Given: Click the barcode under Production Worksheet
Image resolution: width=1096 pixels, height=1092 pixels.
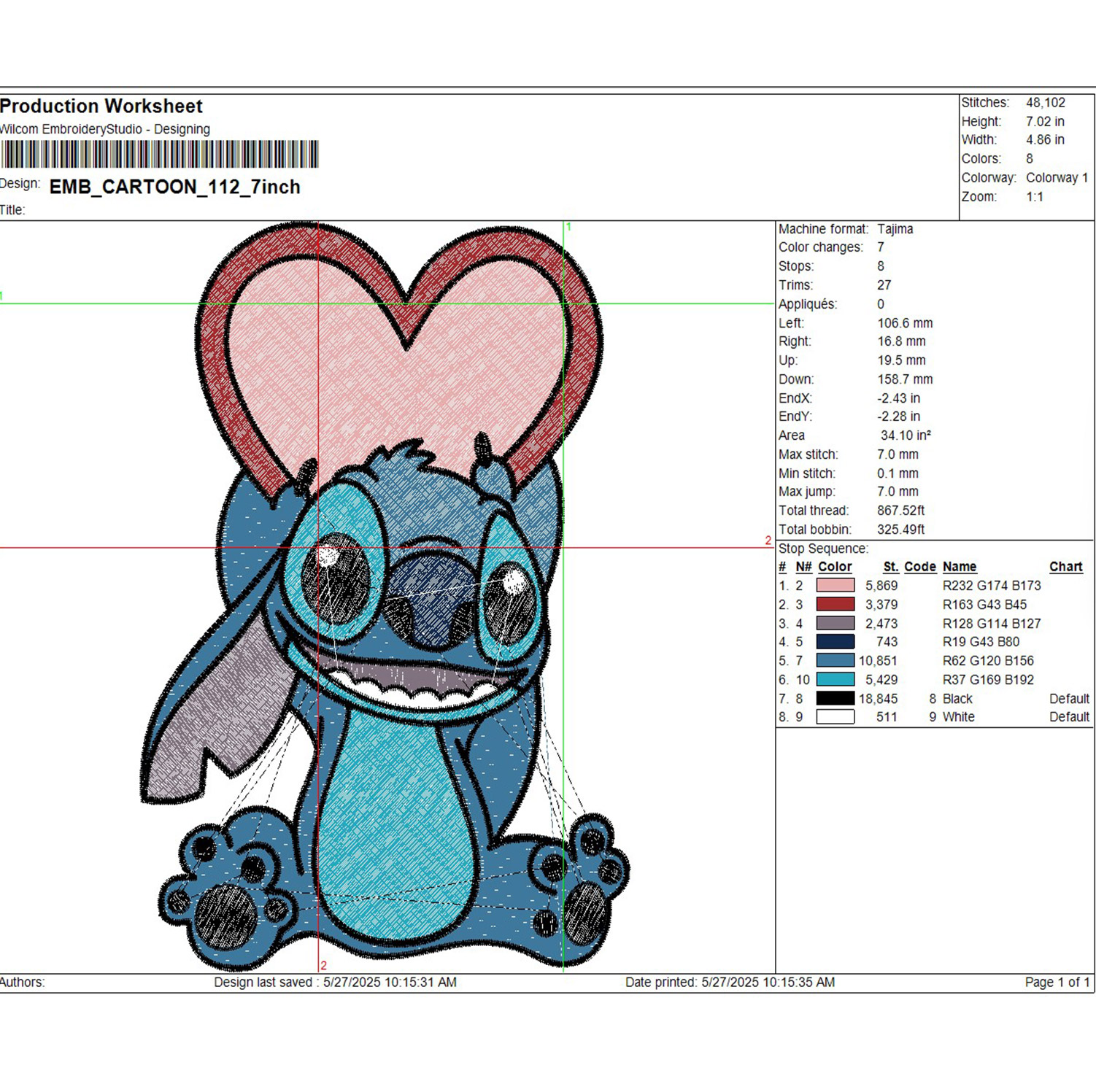Looking at the screenshot, I should coord(160,154).
